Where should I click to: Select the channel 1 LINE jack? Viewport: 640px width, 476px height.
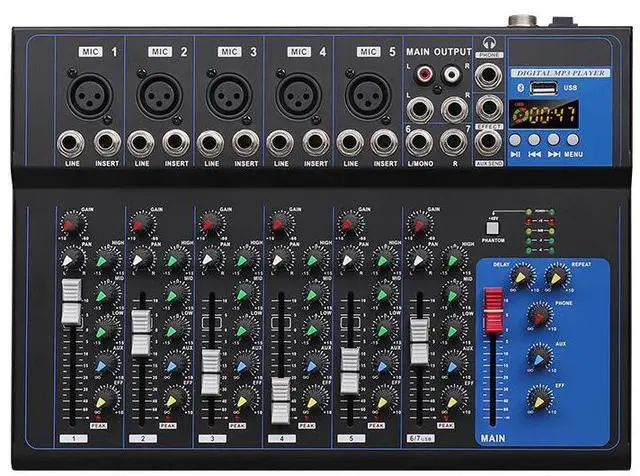(x=71, y=144)
